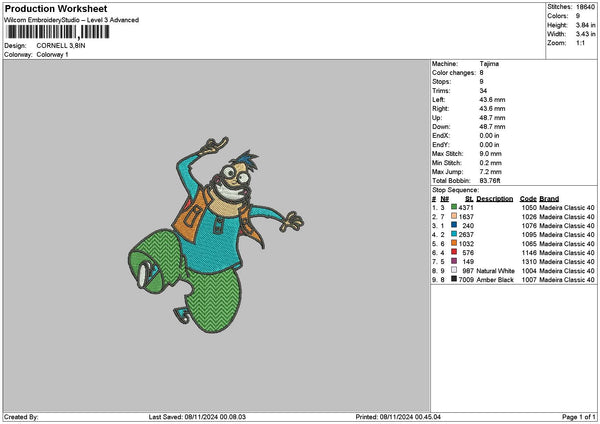Screen dimensions: 600x424
Task: Click the Max Jump value 7.2 mm
Action: 490,172
